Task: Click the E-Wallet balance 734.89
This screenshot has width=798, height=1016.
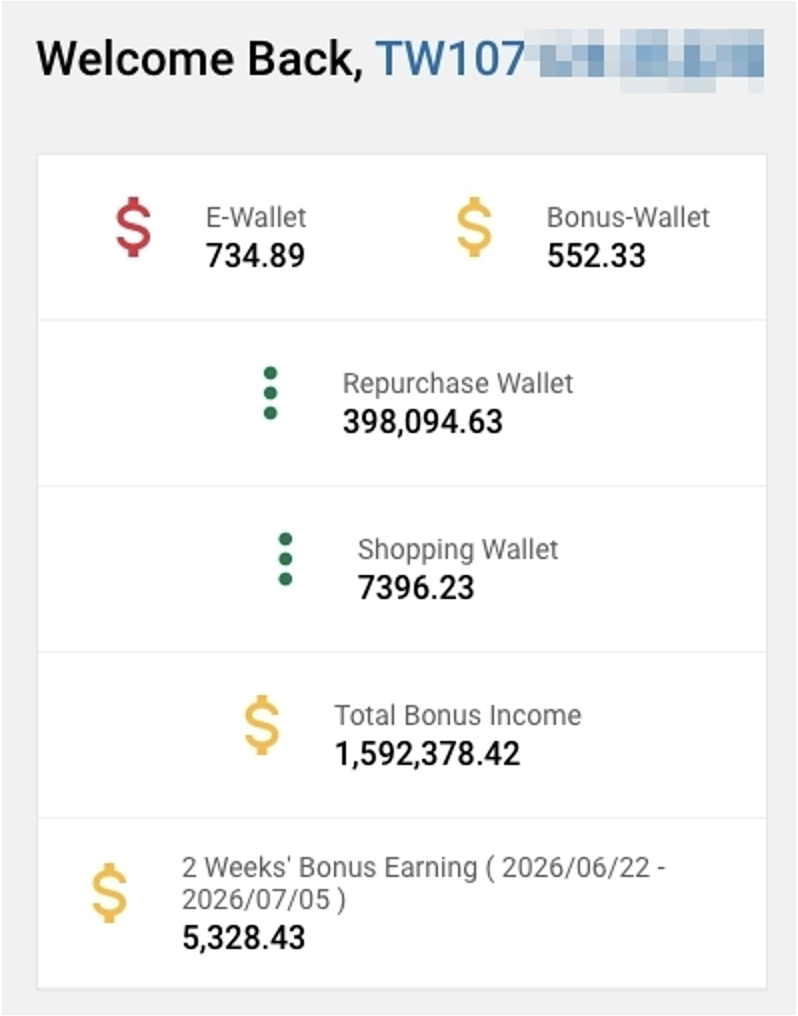Action: point(255,255)
